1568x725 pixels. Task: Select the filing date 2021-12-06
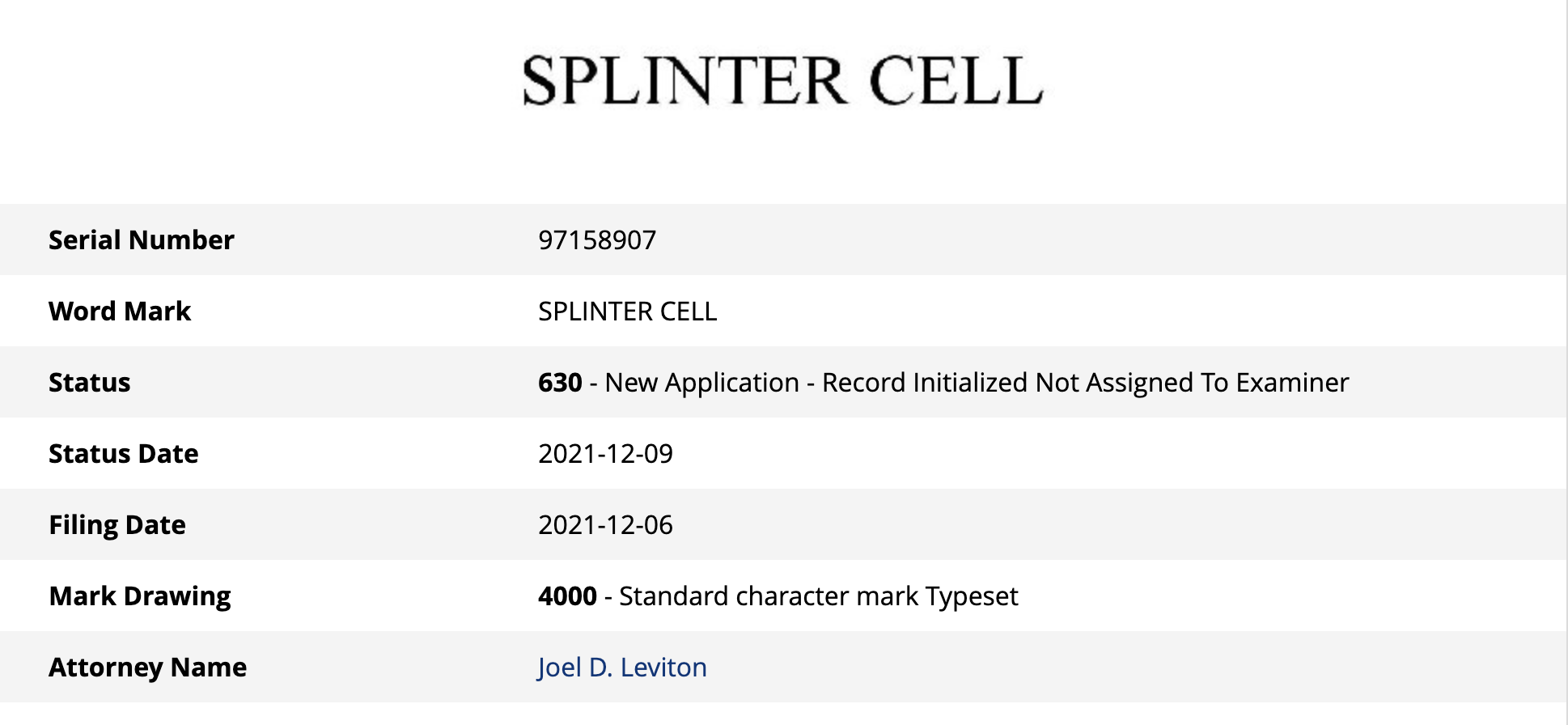pos(605,525)
